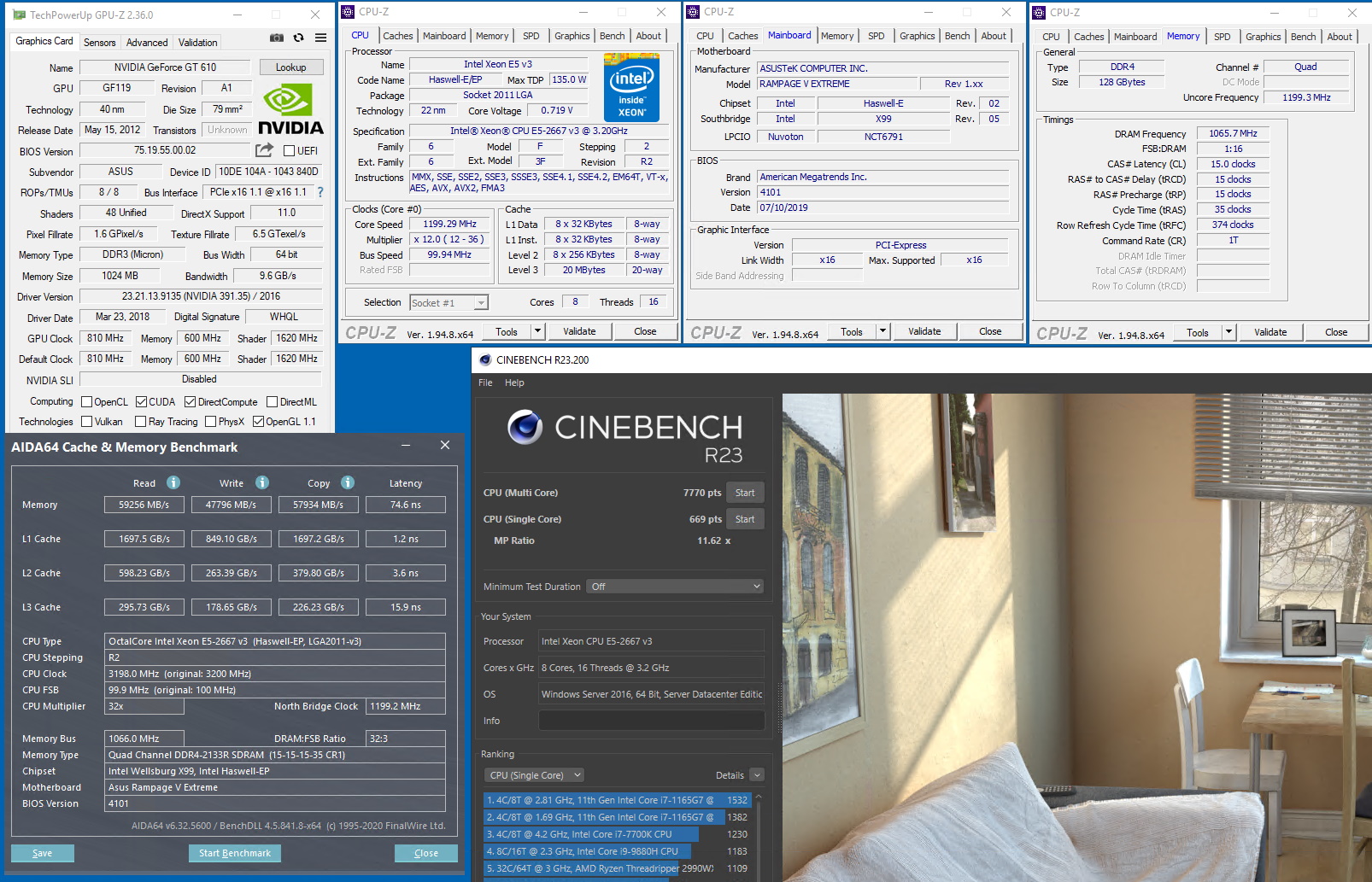Click the Intel Inside Xeon logo
The height and width of the screenshot is (882, 1372).
pyautogui.click(x=631, y=87)
